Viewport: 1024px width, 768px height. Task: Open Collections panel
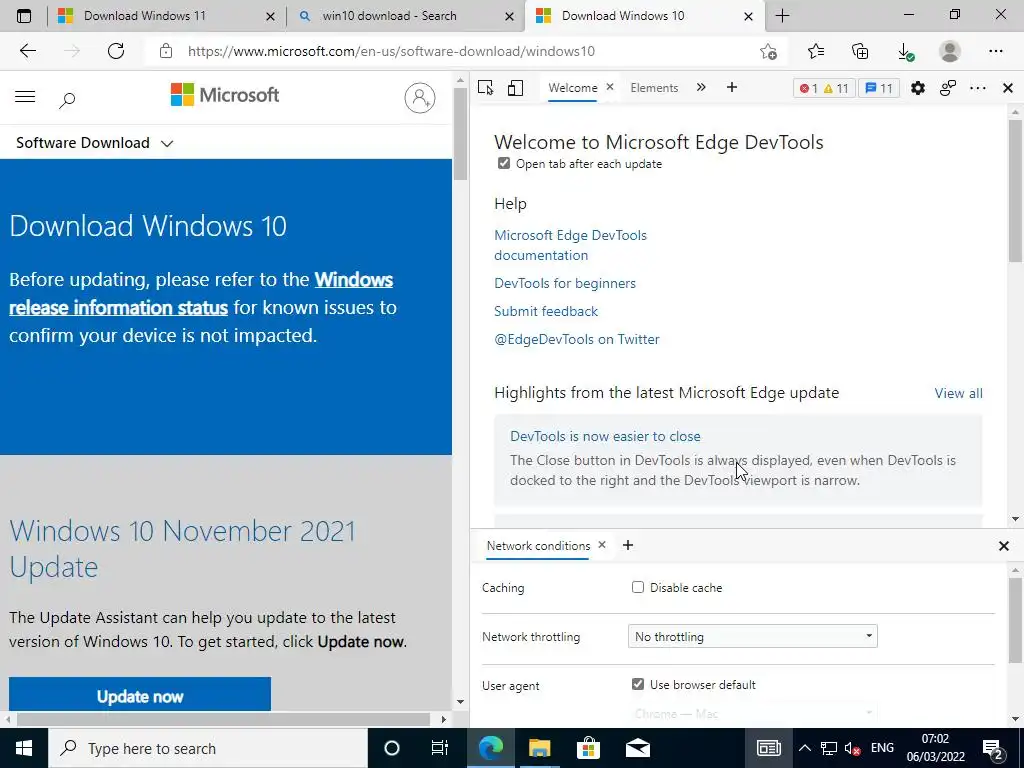coord(860,51)
